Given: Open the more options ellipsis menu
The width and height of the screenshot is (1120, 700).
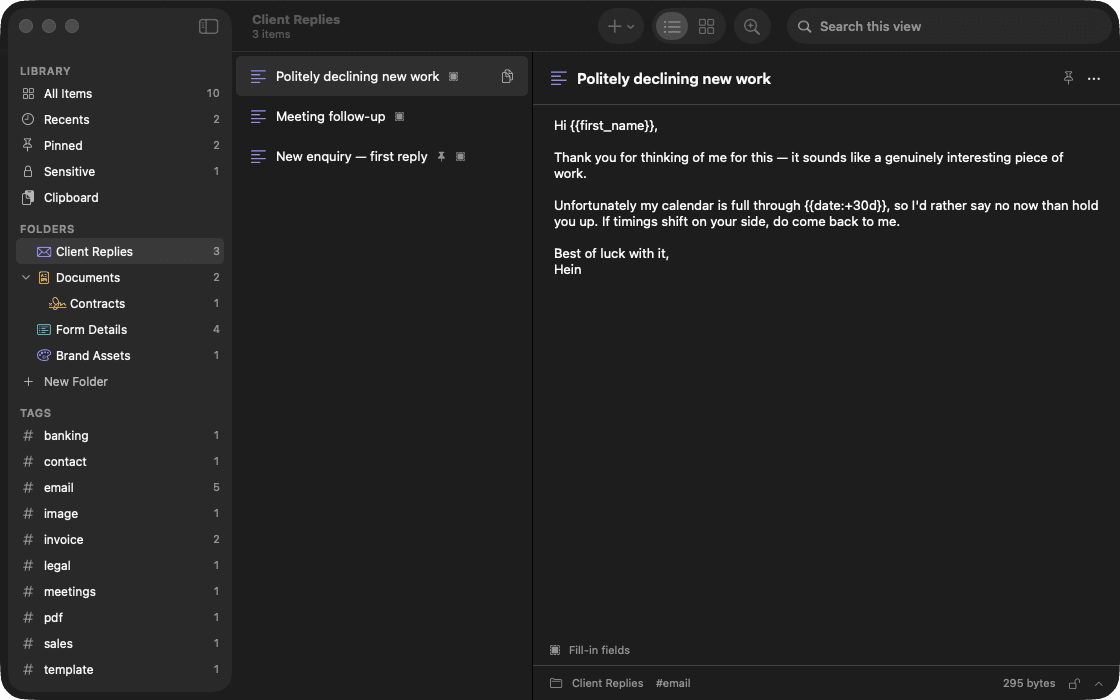Looking at the screenshot, I should [1094, 79].
